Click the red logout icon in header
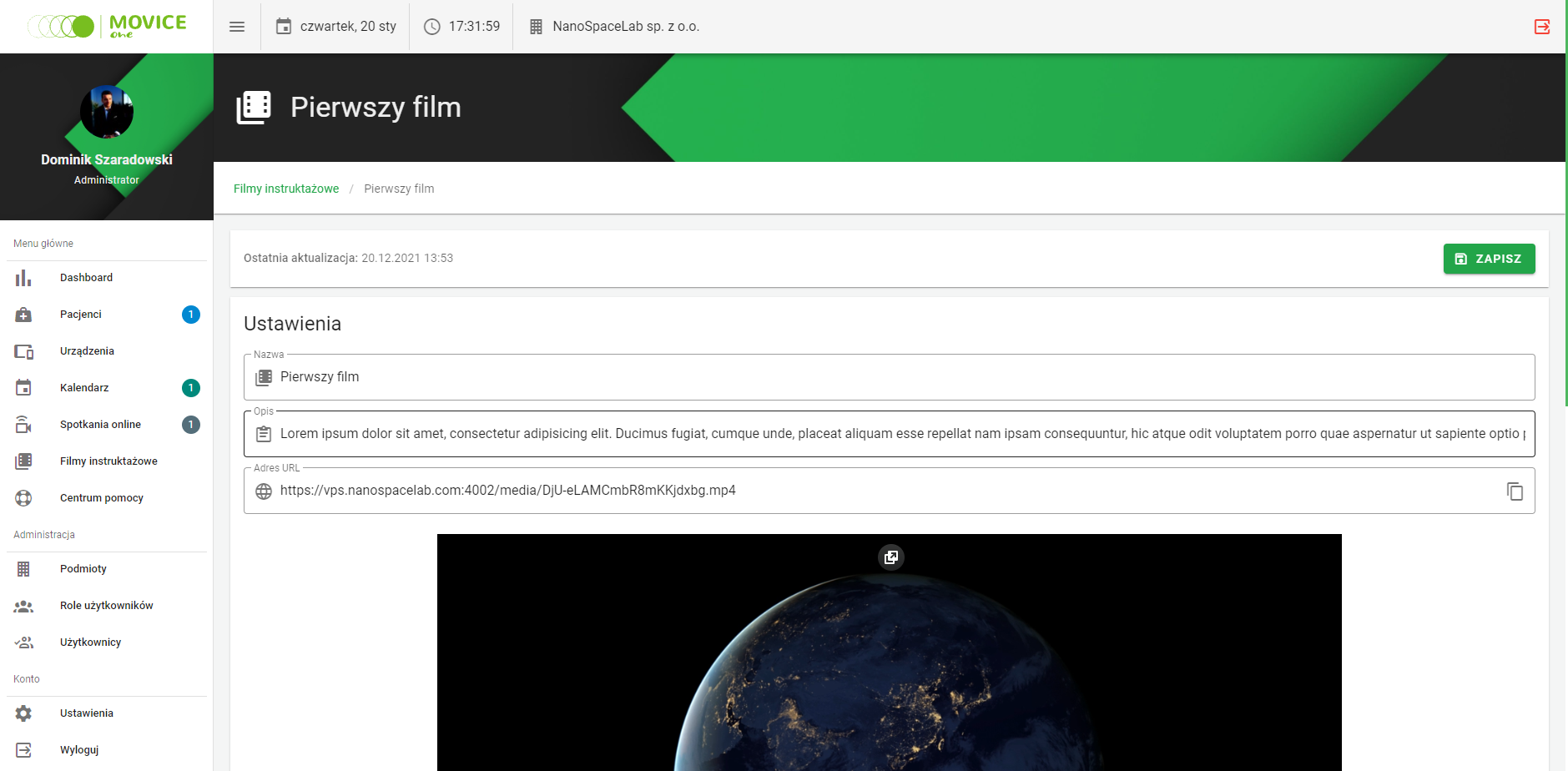 click(1541, 27)
